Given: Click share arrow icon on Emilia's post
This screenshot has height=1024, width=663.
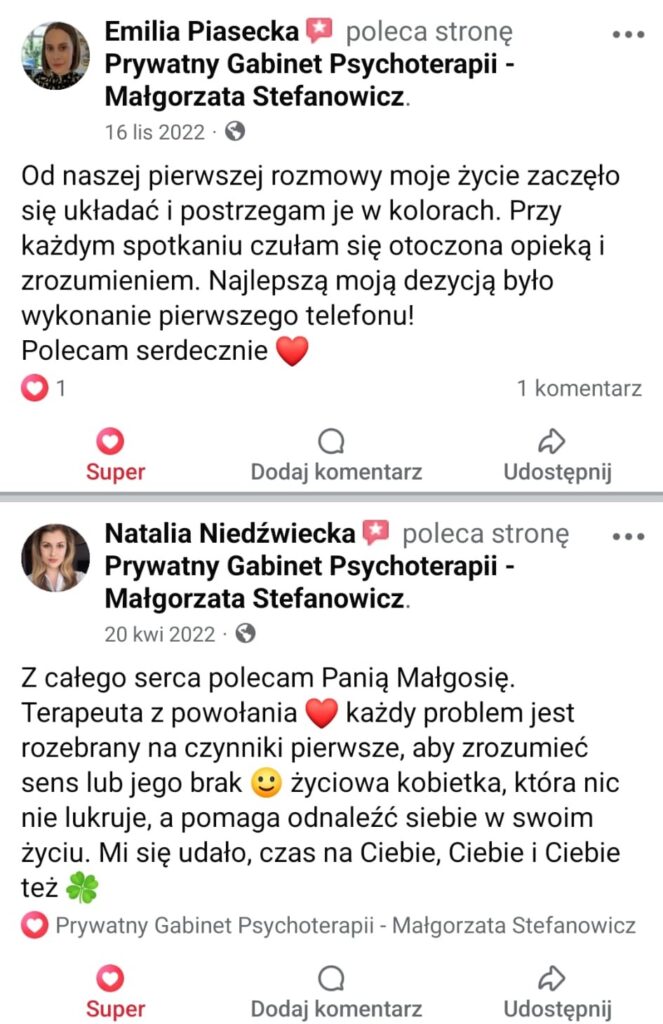Looking at the screenshot, I should coord(552,442).
